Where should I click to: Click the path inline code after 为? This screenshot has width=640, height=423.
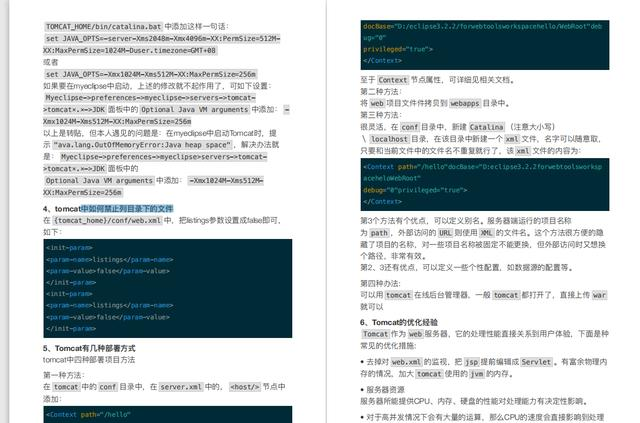pyautogui.click(x=379, y=233)
